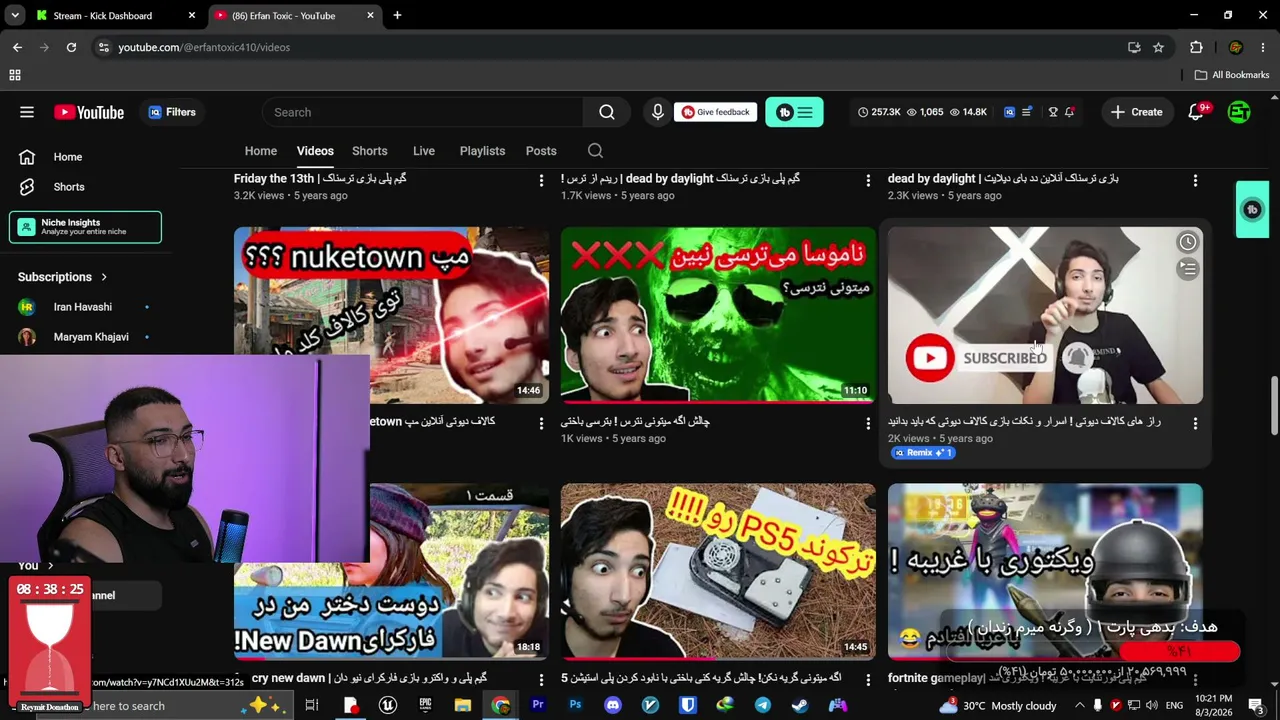
Task: Expand the Subscriptions section chevron
Action: [x=103, y=277]
